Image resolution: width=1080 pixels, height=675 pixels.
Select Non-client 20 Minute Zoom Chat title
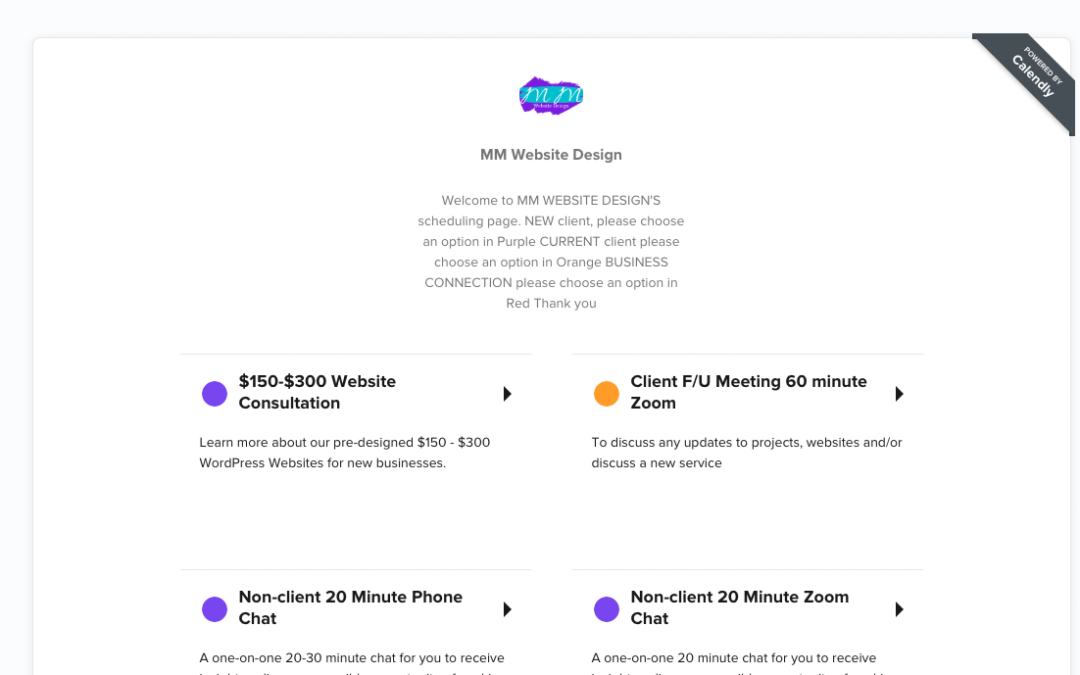[x=740, y=608]
